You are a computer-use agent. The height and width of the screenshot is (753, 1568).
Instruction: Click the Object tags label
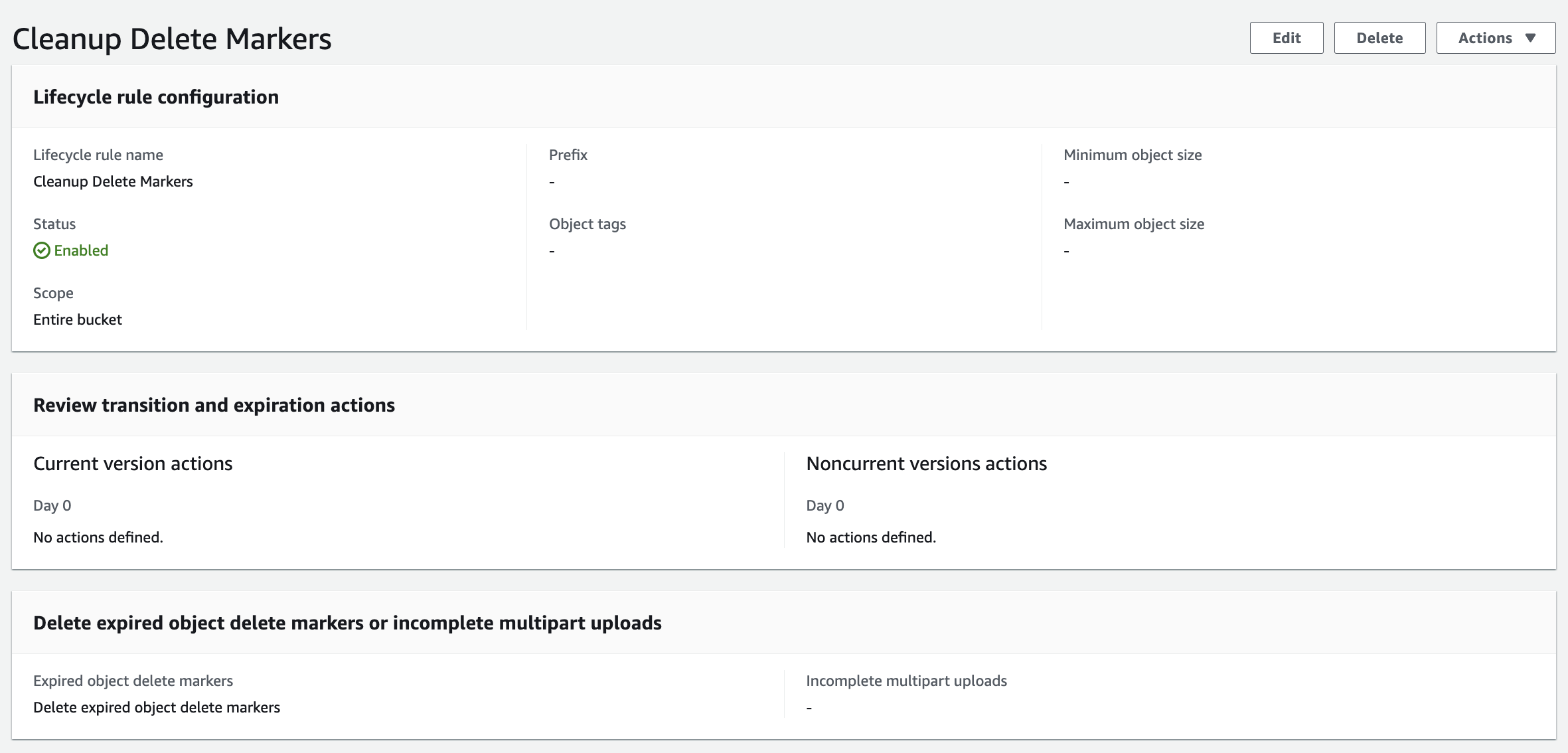point(587,224)
